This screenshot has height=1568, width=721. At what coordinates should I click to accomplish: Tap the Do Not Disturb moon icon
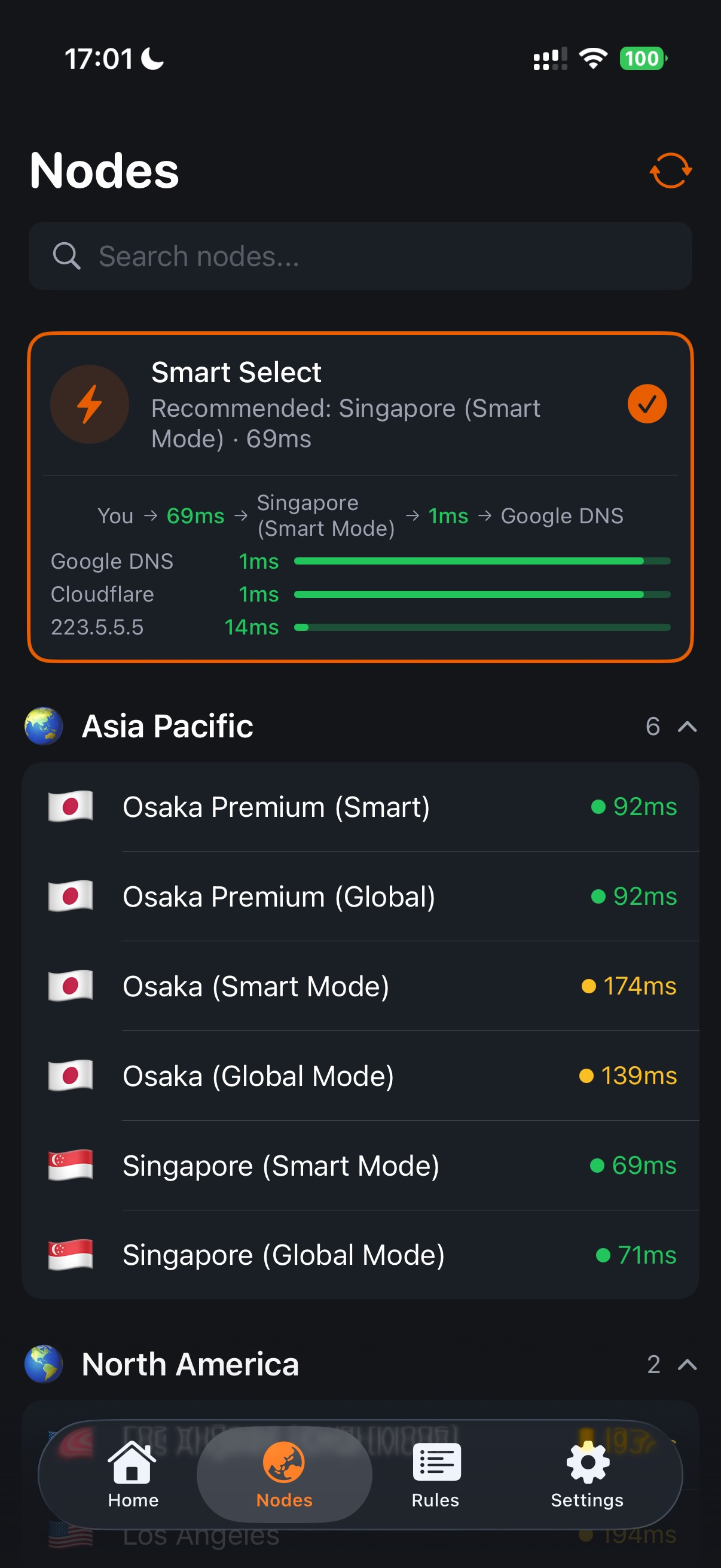point(152,59)
